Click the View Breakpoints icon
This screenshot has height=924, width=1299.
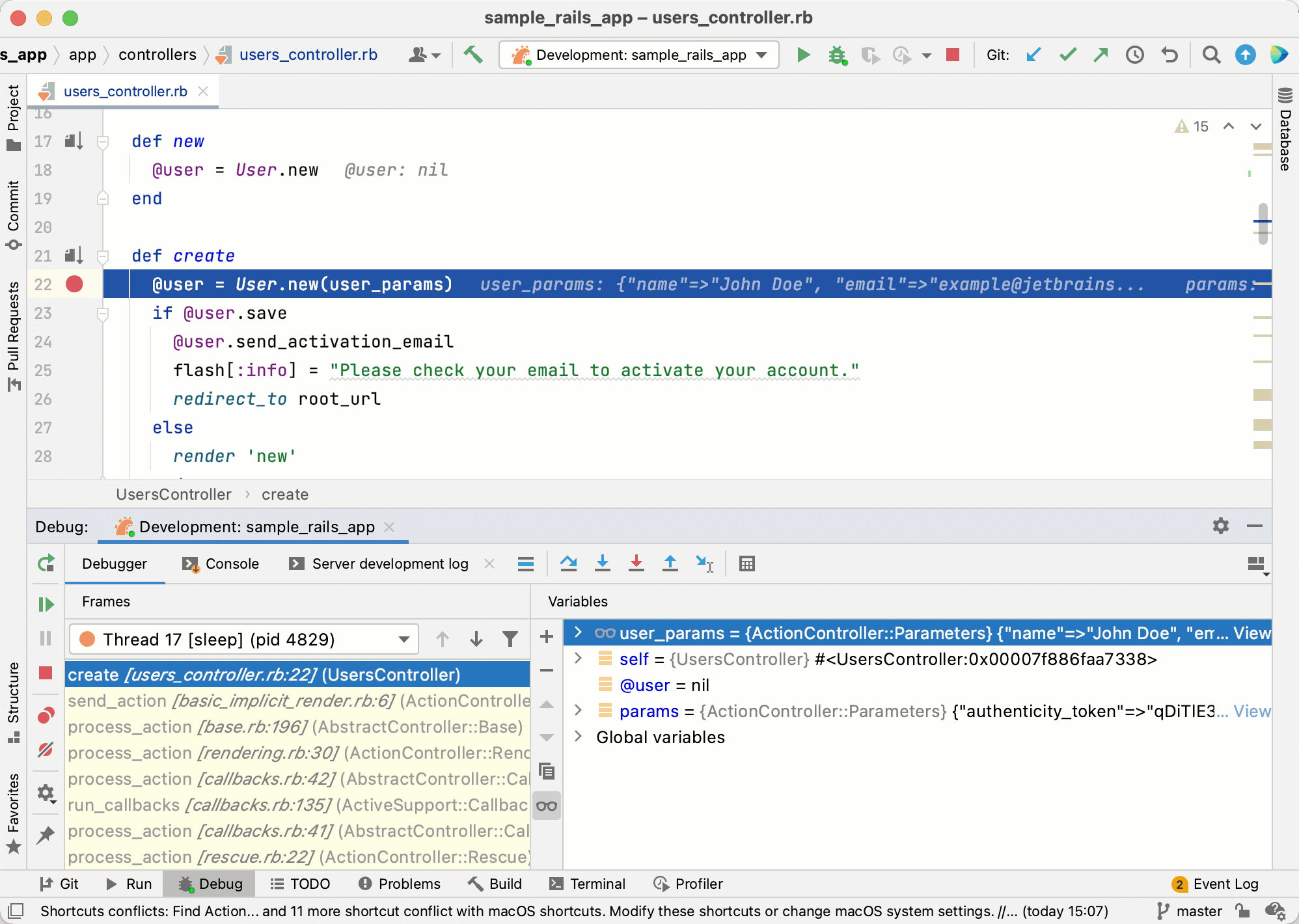(x=46, y=715)
